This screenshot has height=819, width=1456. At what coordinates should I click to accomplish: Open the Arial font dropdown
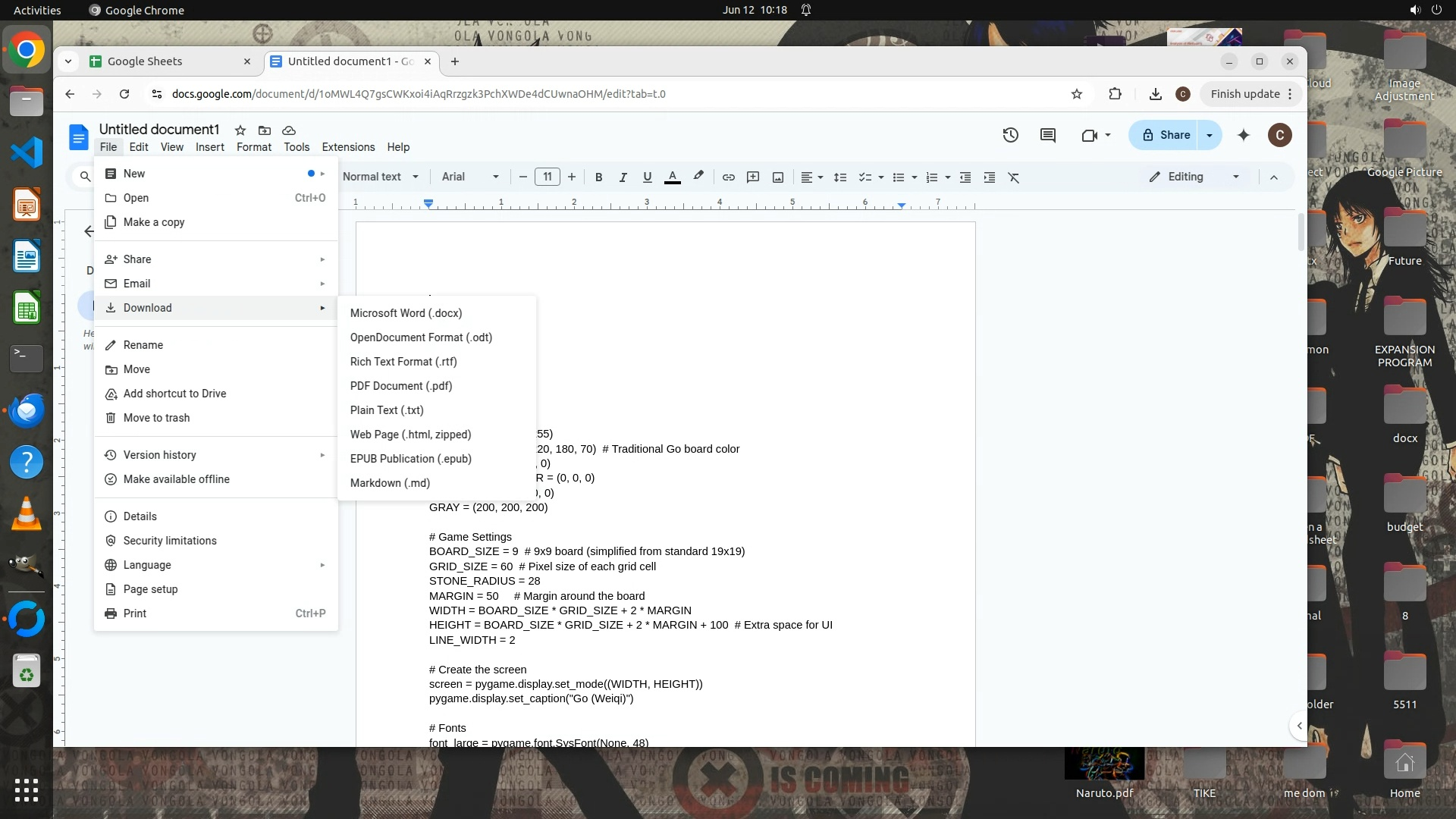click(470, 177)
